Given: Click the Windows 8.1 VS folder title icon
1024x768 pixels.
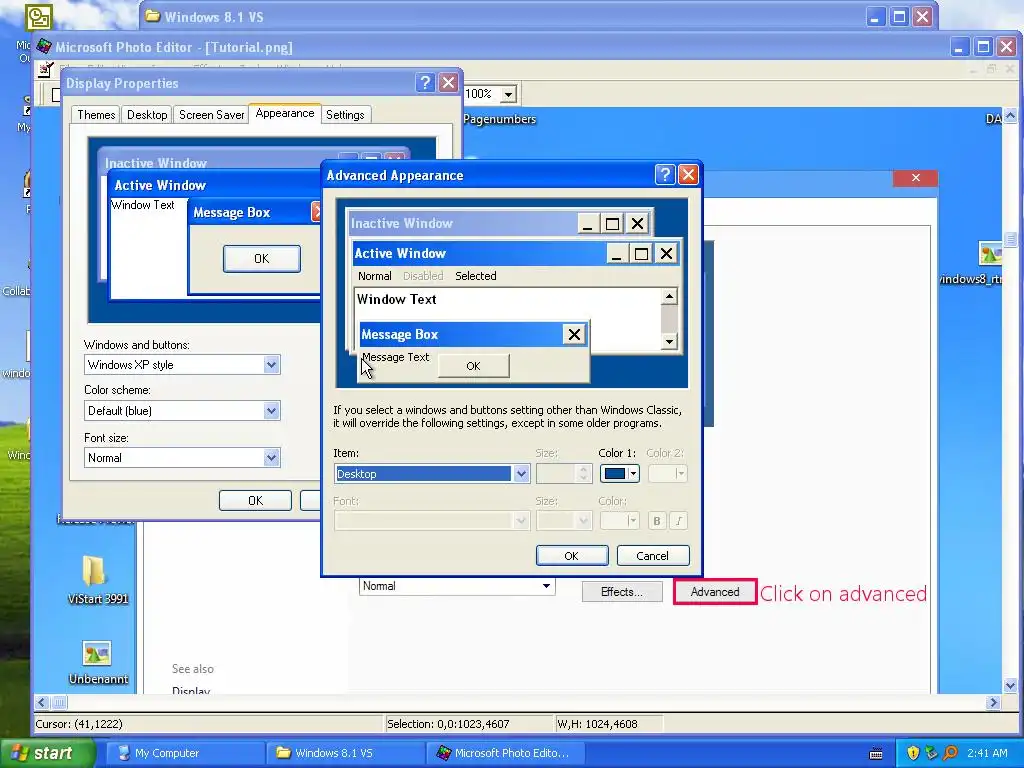Looking at the screenshot, I should pos(153,16).
